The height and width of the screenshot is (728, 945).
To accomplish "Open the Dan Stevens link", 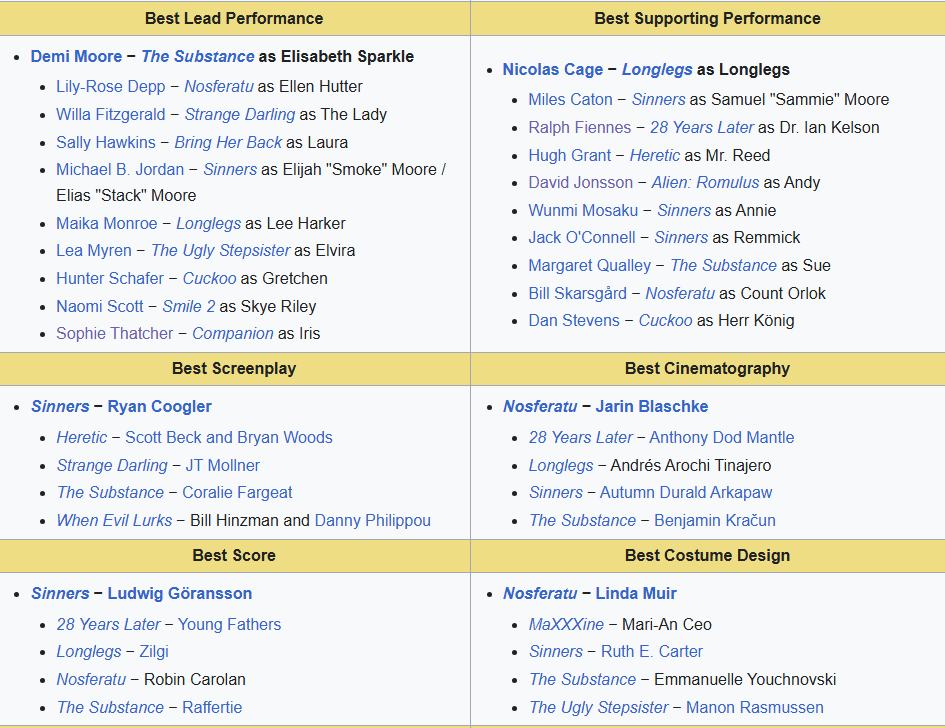I will pos(574,321).
